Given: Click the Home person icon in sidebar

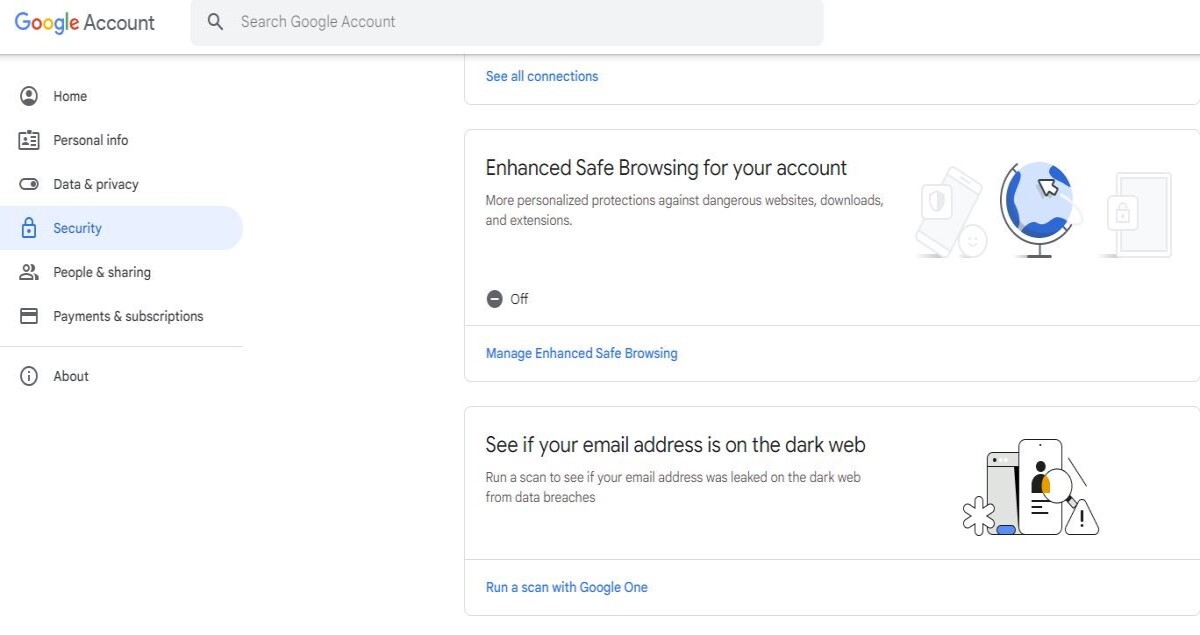Looking at the screenshot, I should (x=29, y=96).
